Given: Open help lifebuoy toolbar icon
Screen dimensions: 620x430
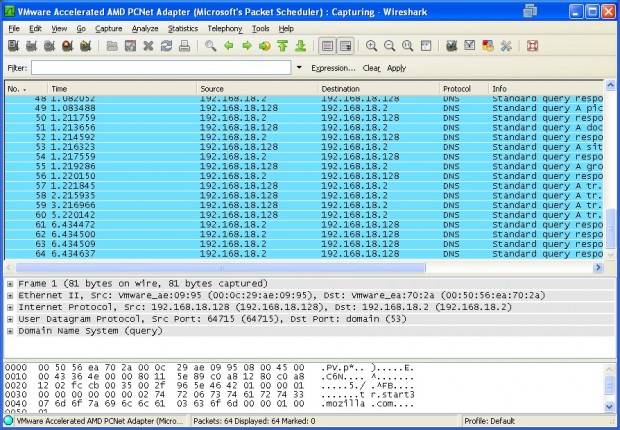Looking at the screenshot, I should point(533,46).
